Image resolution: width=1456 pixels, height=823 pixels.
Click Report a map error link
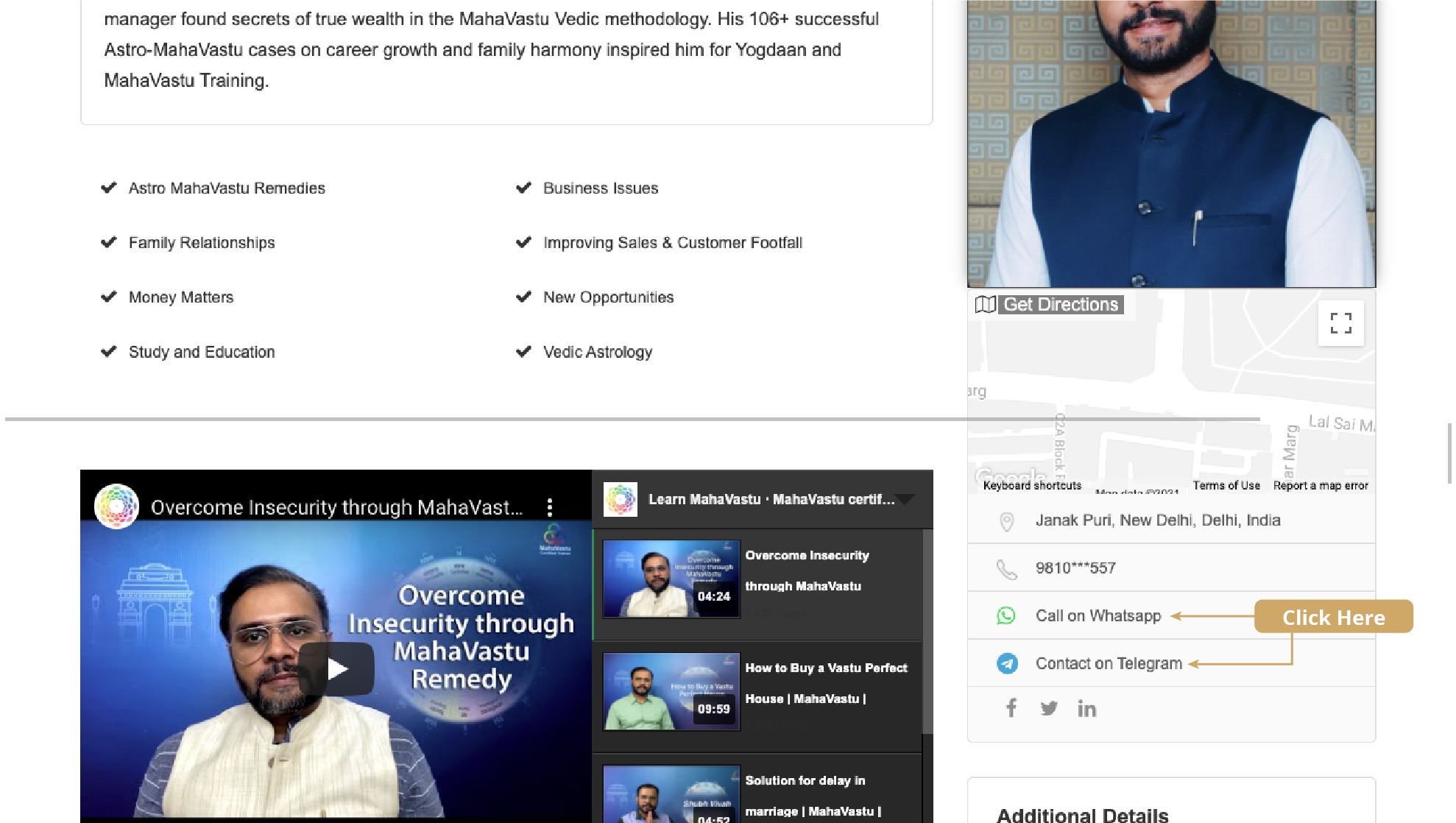coord(1320,486)
